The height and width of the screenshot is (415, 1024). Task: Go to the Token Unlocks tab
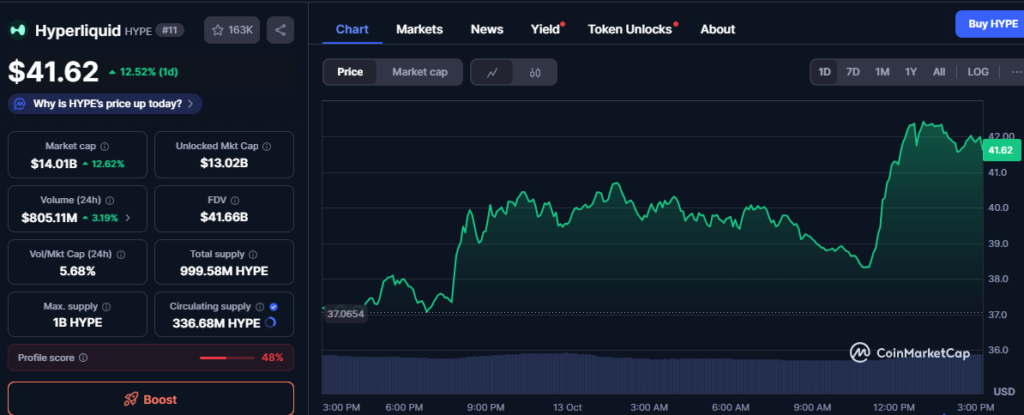click(630, 29)
